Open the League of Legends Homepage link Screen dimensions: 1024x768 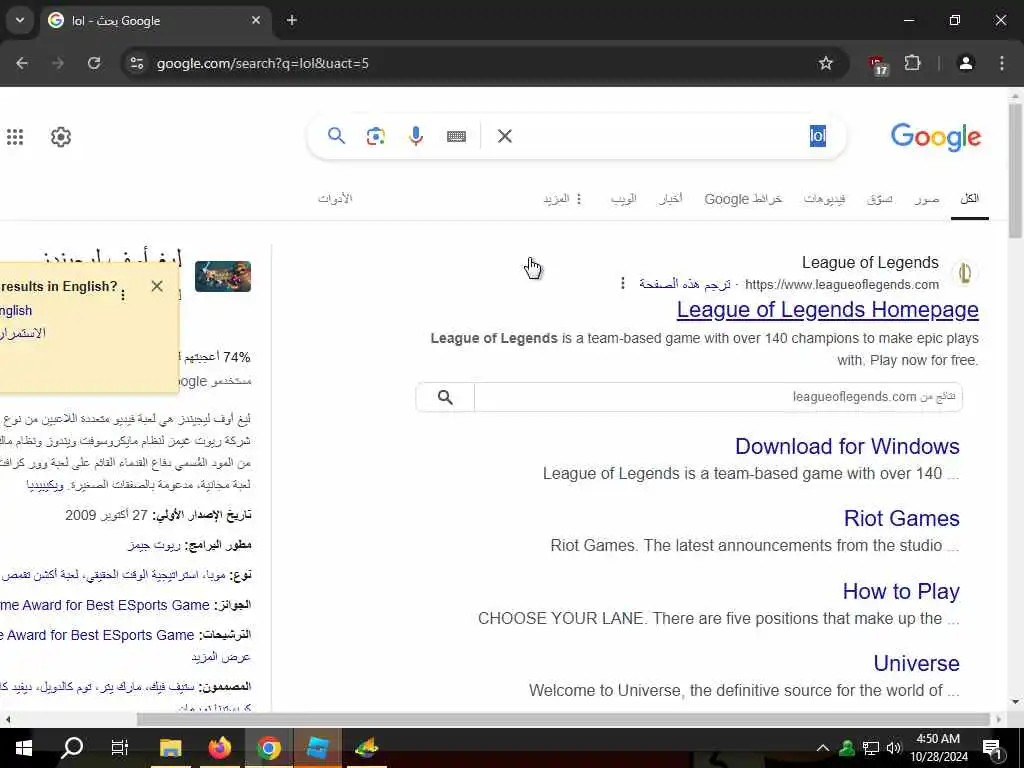827,310
